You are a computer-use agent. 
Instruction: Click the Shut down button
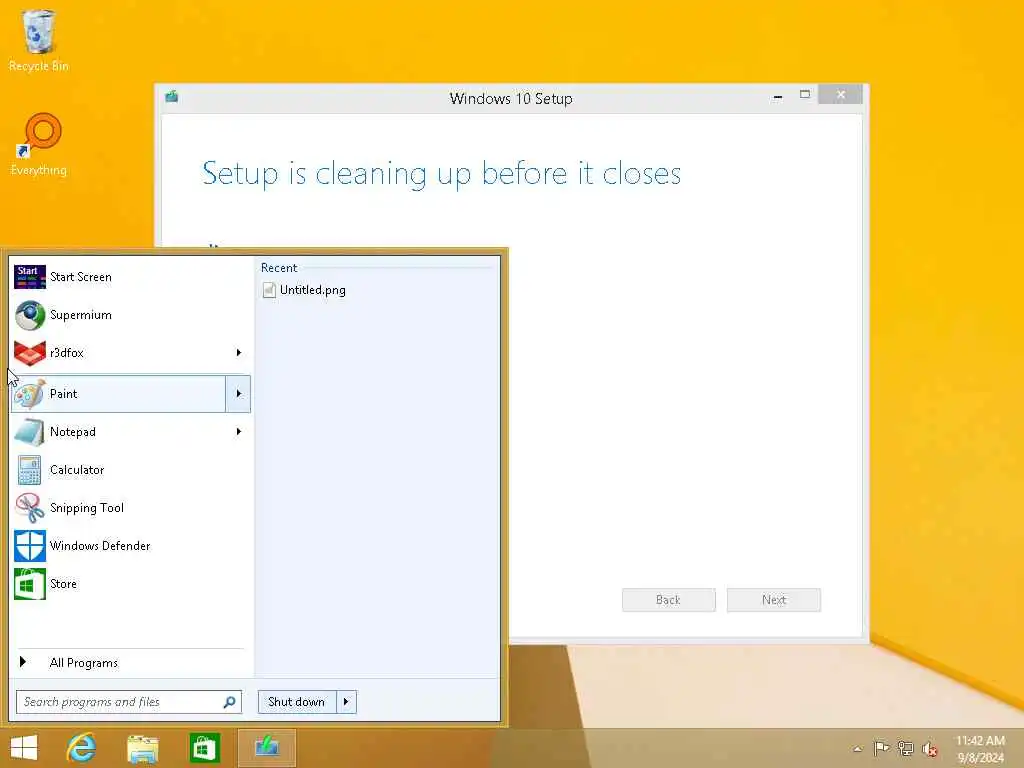(x=296, y=702)
